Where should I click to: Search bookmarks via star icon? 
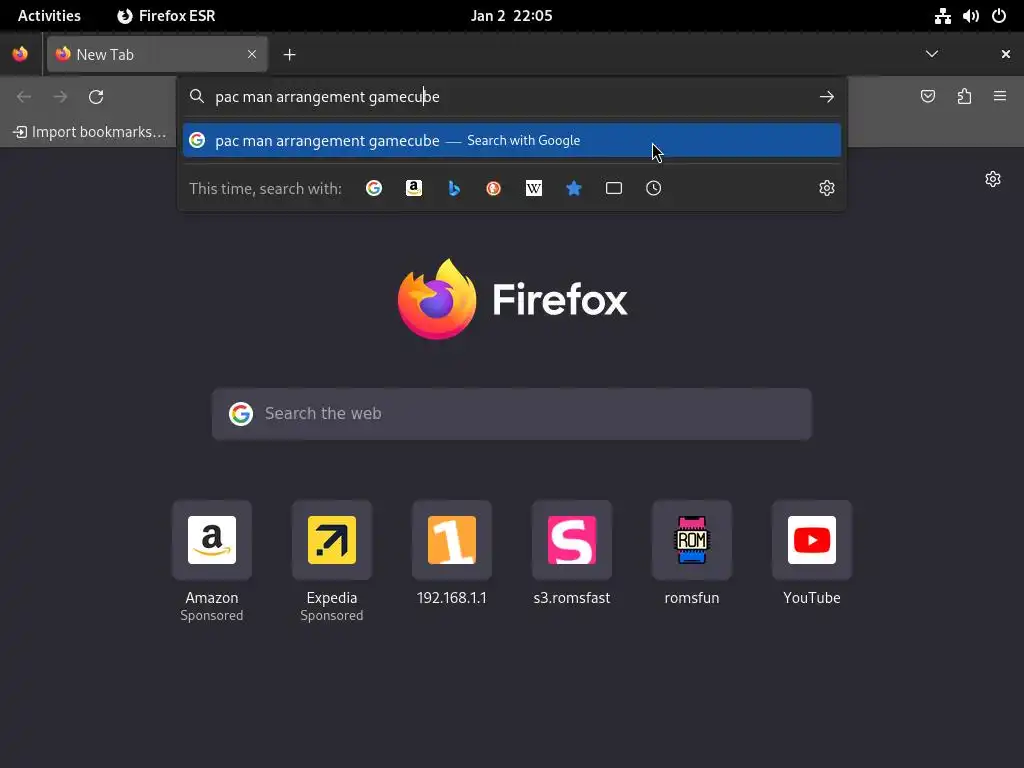click(573, 188)
